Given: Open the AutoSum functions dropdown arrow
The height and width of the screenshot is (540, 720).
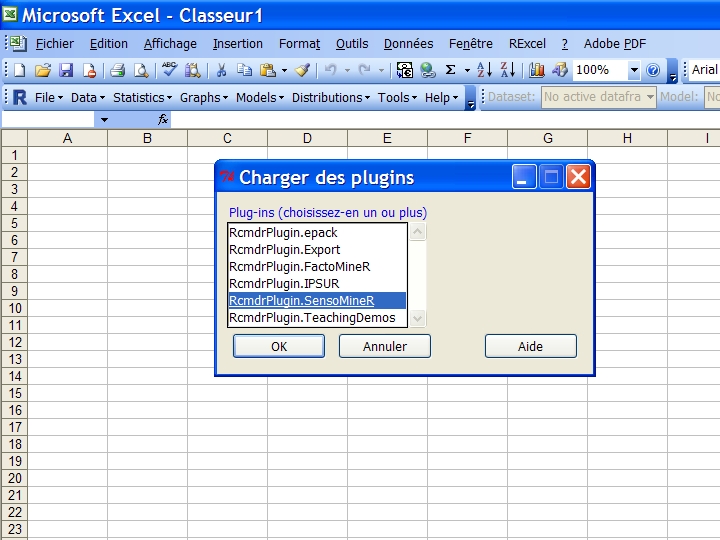Looking at the screenshot, I should coord(467,70).
